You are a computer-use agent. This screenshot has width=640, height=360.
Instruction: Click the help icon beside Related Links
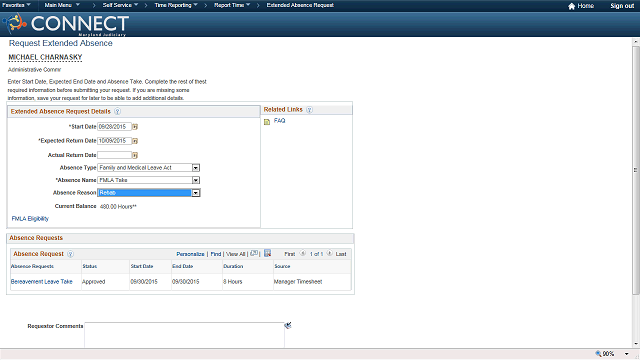point(309,110)
